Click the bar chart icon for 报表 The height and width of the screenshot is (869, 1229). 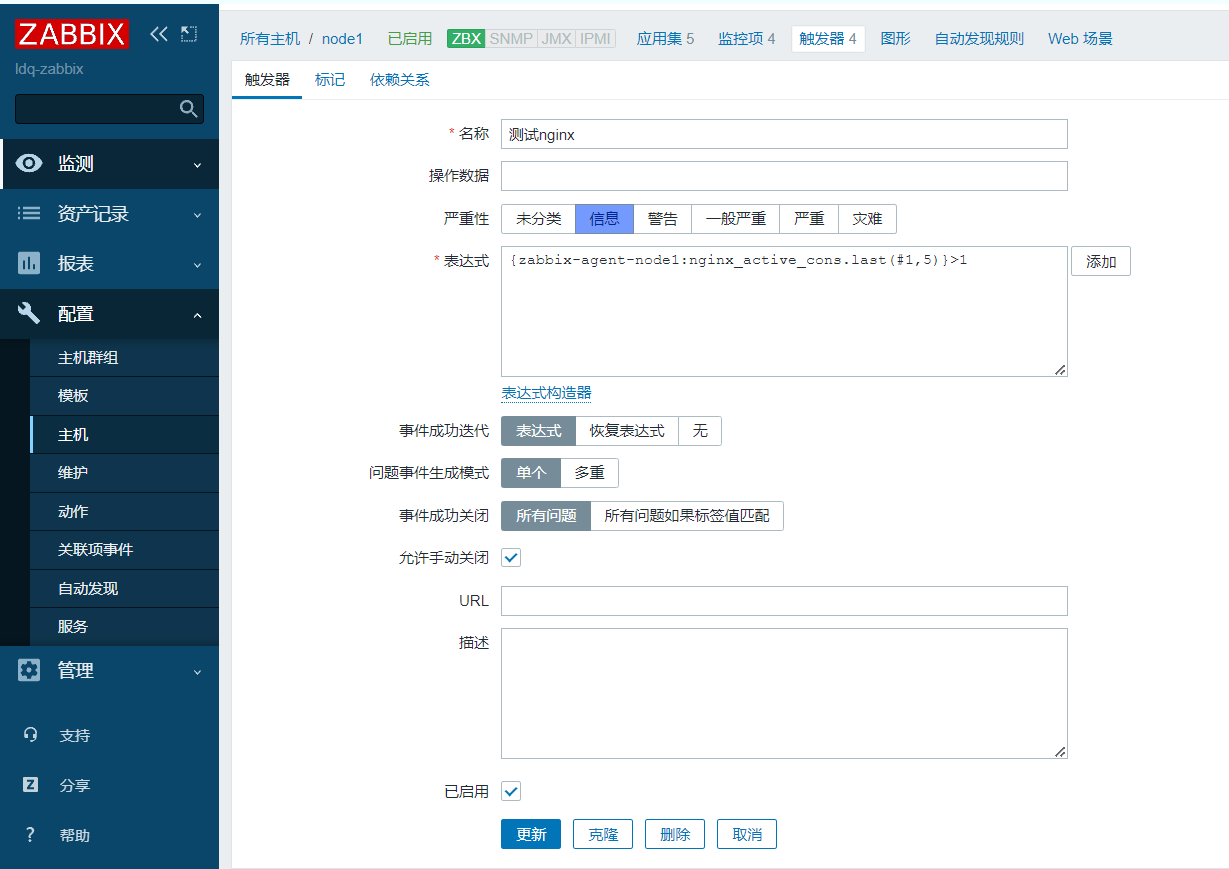coord(29,264)
